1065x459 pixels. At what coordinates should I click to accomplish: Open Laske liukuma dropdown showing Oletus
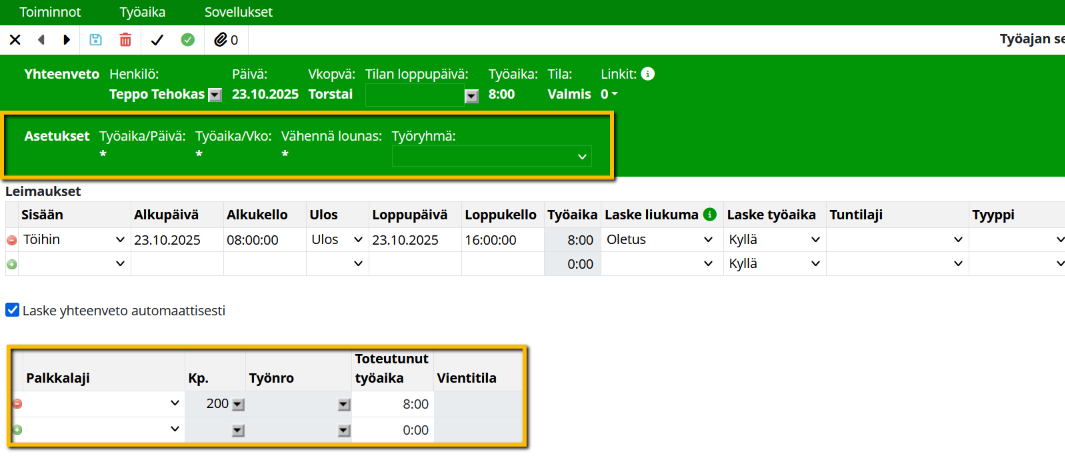pos(660,240)
